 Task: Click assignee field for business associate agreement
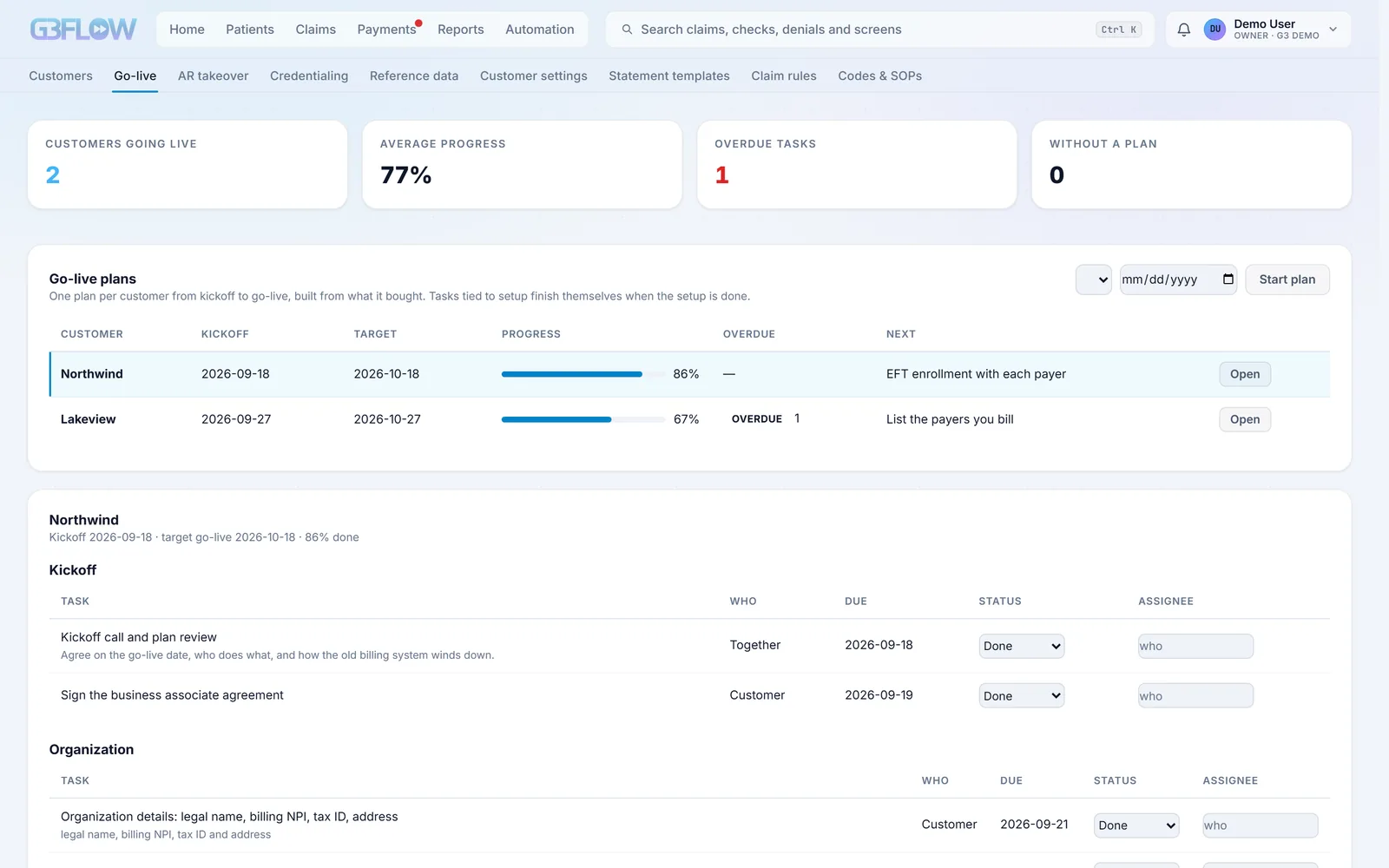coord(1195,695)
